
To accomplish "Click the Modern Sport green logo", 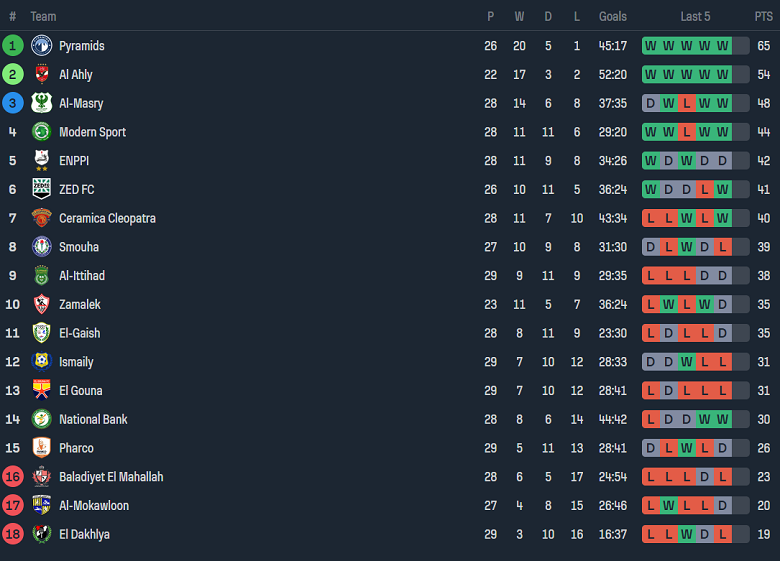I will click(42, 132).
